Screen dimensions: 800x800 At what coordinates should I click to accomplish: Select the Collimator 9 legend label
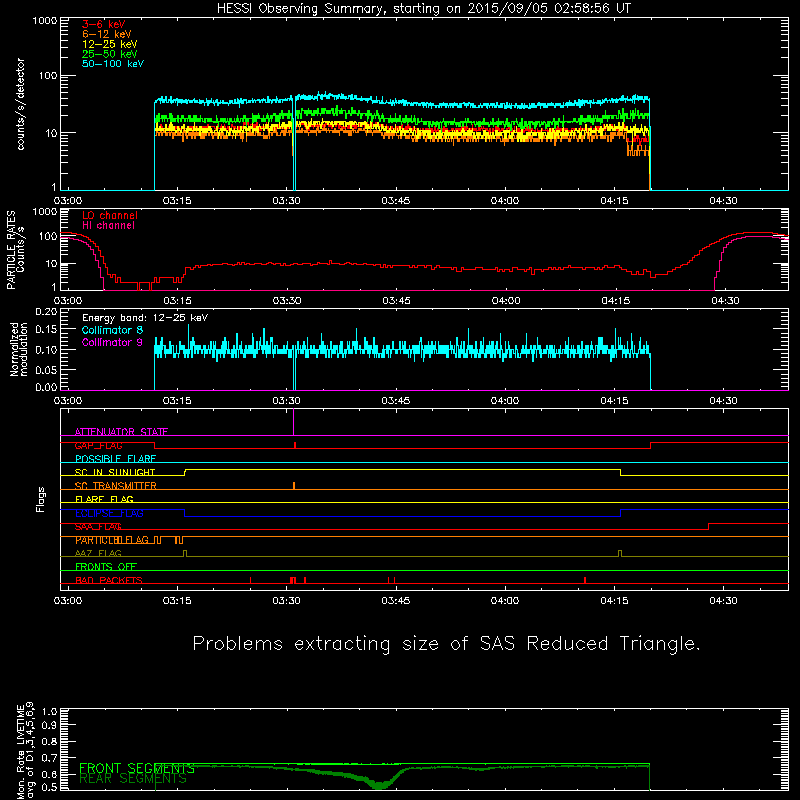point(112,342)
